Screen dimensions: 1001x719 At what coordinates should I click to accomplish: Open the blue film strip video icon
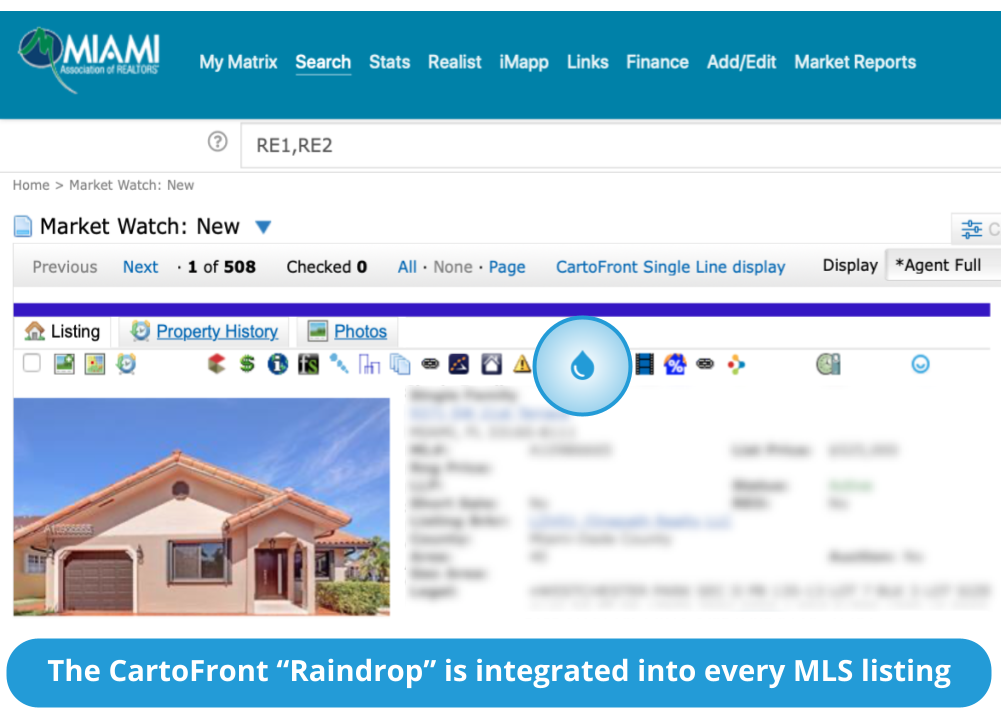(645, 364)
